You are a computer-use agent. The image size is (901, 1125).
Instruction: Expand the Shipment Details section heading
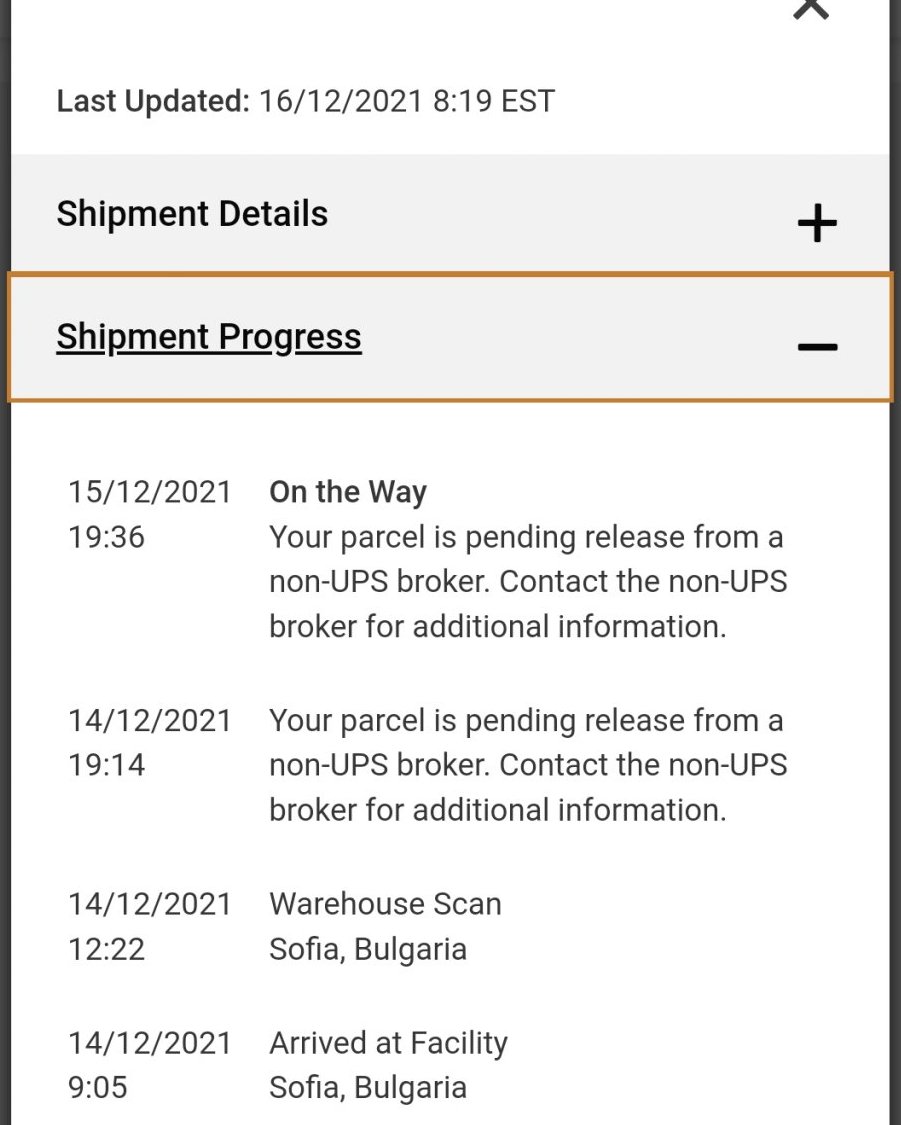coord(192,214)
